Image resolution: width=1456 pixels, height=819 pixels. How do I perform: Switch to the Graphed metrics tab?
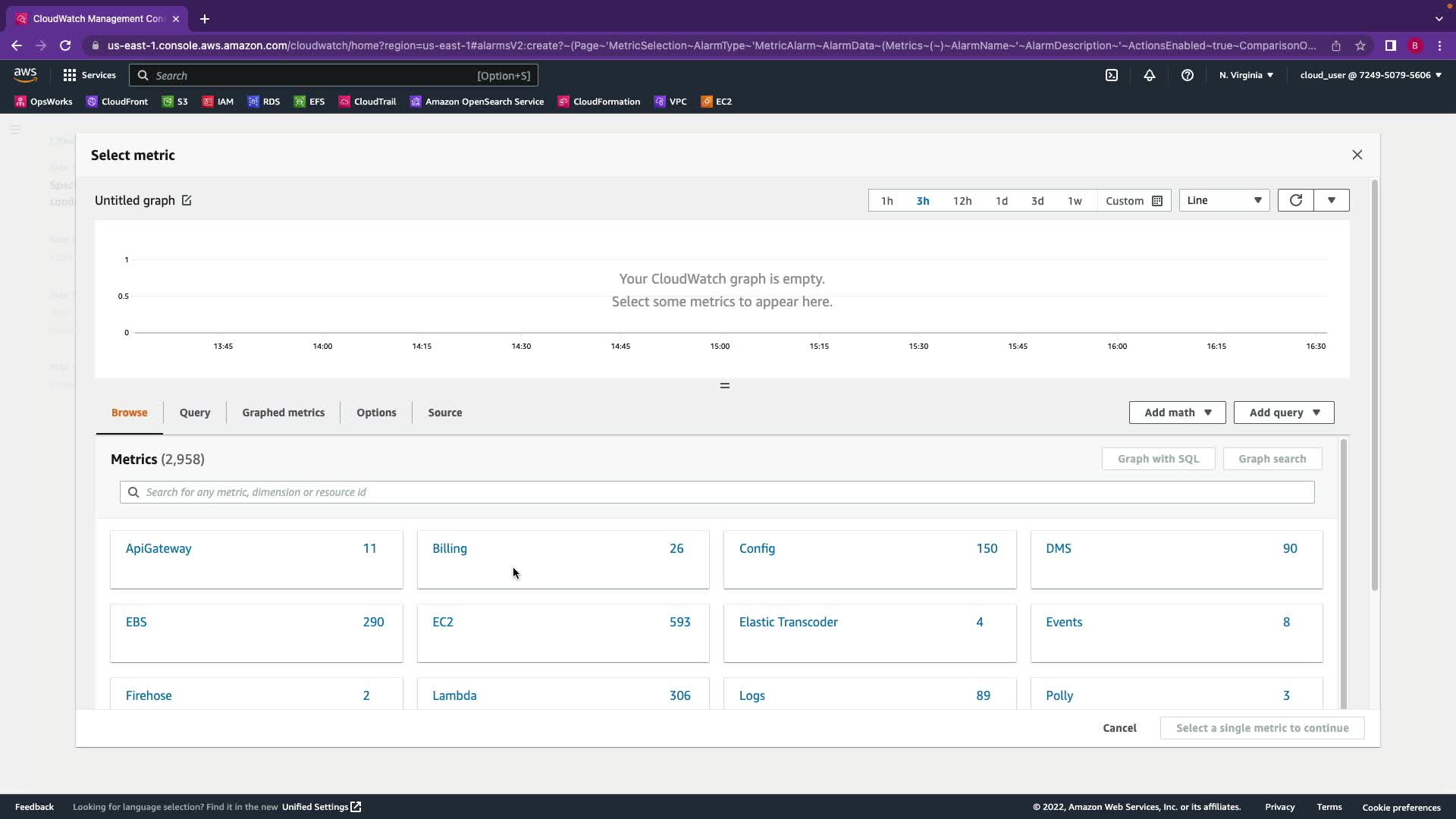pyautogui.click(x=283, y=413)
